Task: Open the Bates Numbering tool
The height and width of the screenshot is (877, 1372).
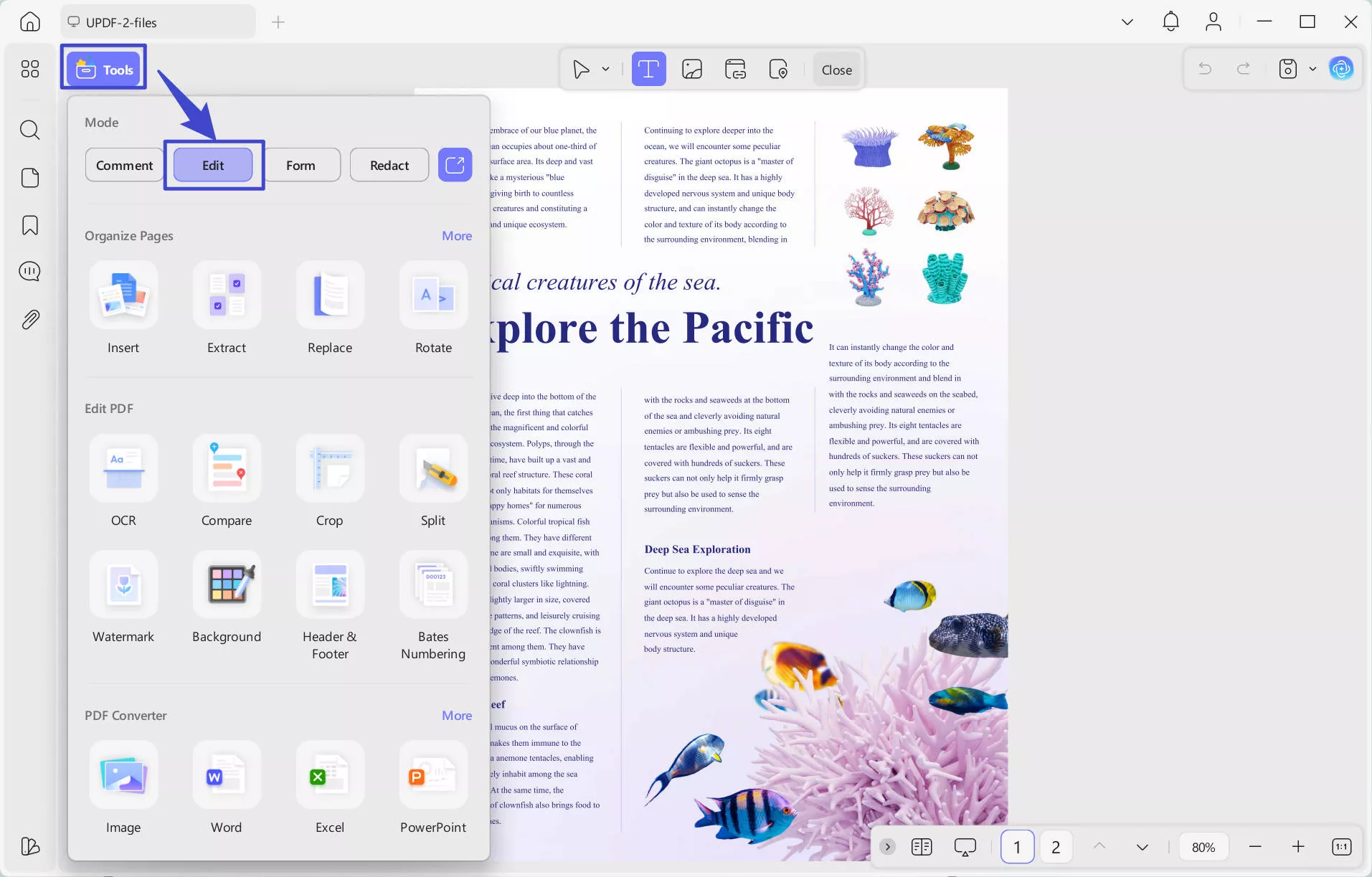Action: (433, 584)
